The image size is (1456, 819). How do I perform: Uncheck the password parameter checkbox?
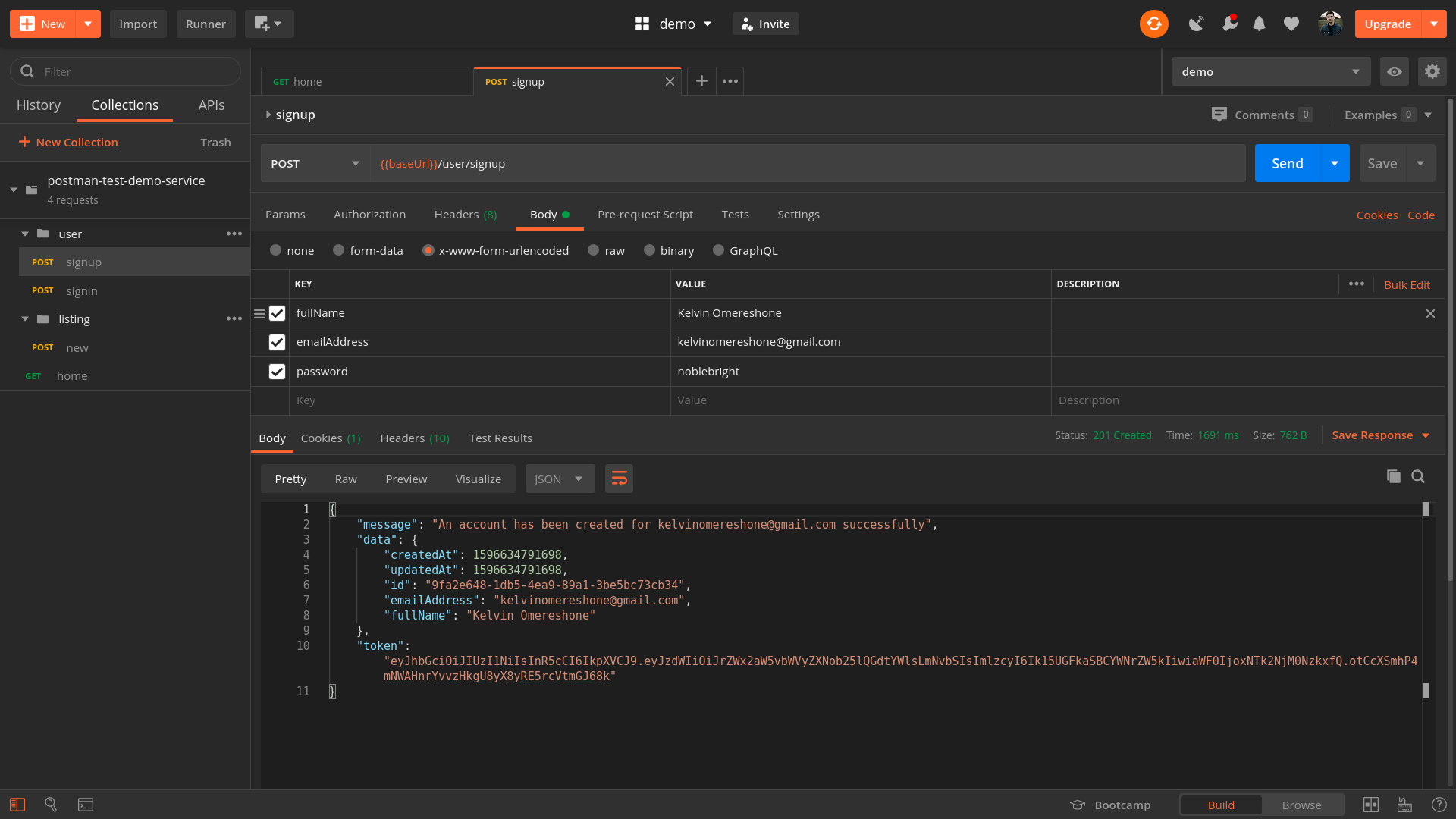pos(277,372)
